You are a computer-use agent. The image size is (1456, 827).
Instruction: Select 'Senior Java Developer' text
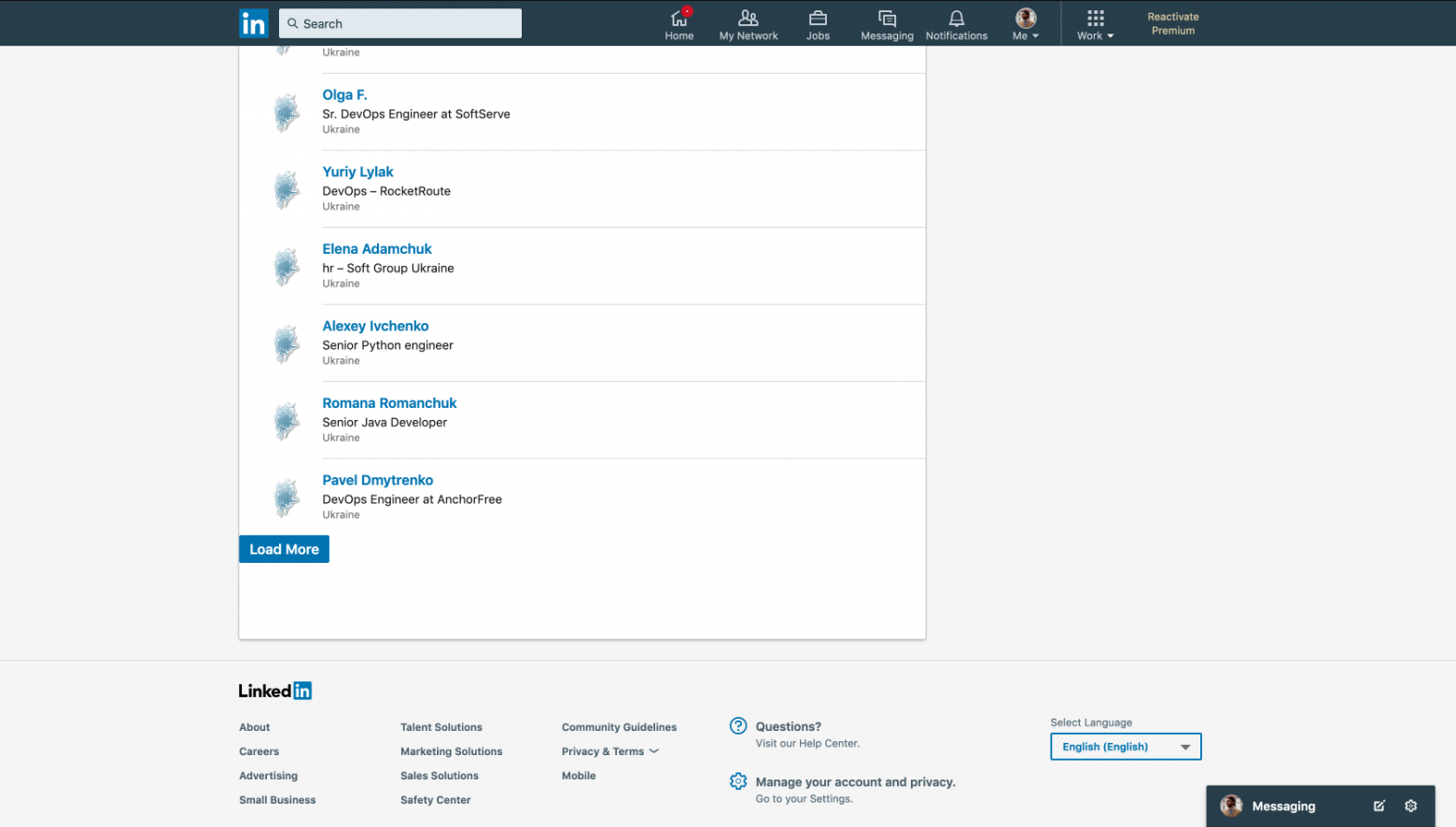[x=385, y=422]
